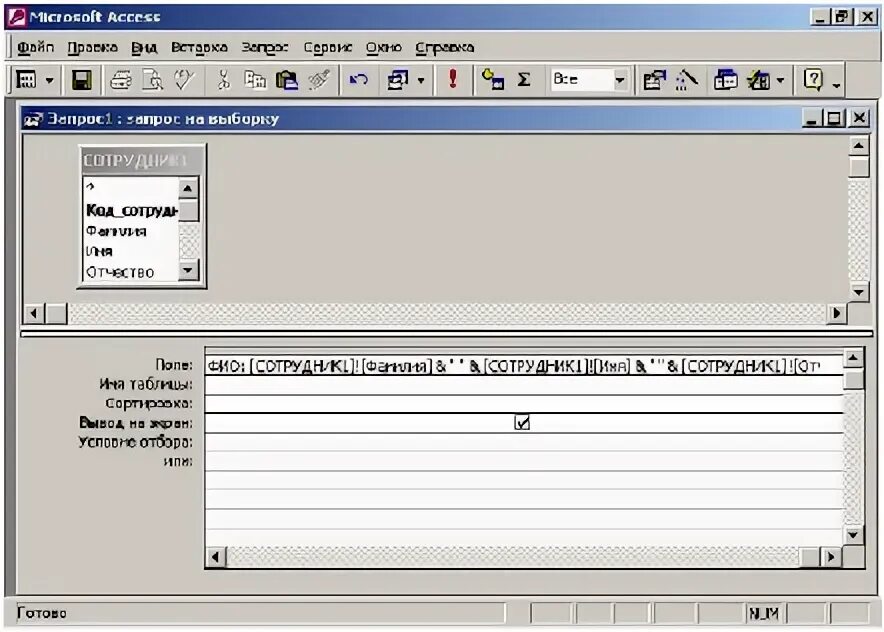This screenshot has width=884, height=632.
Task: Select the Отчество field in the table list
Action: point(120,272)
